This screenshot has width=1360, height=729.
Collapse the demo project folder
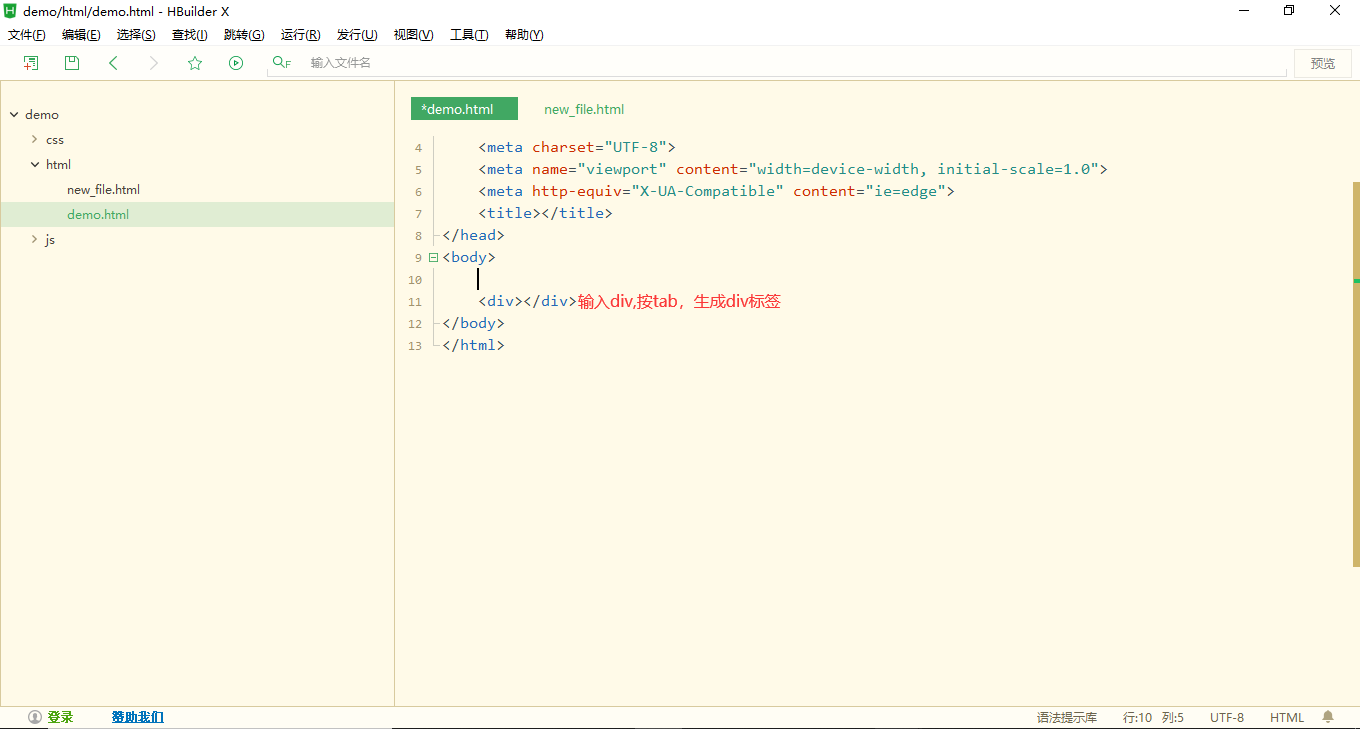click(x=14, y=115)
